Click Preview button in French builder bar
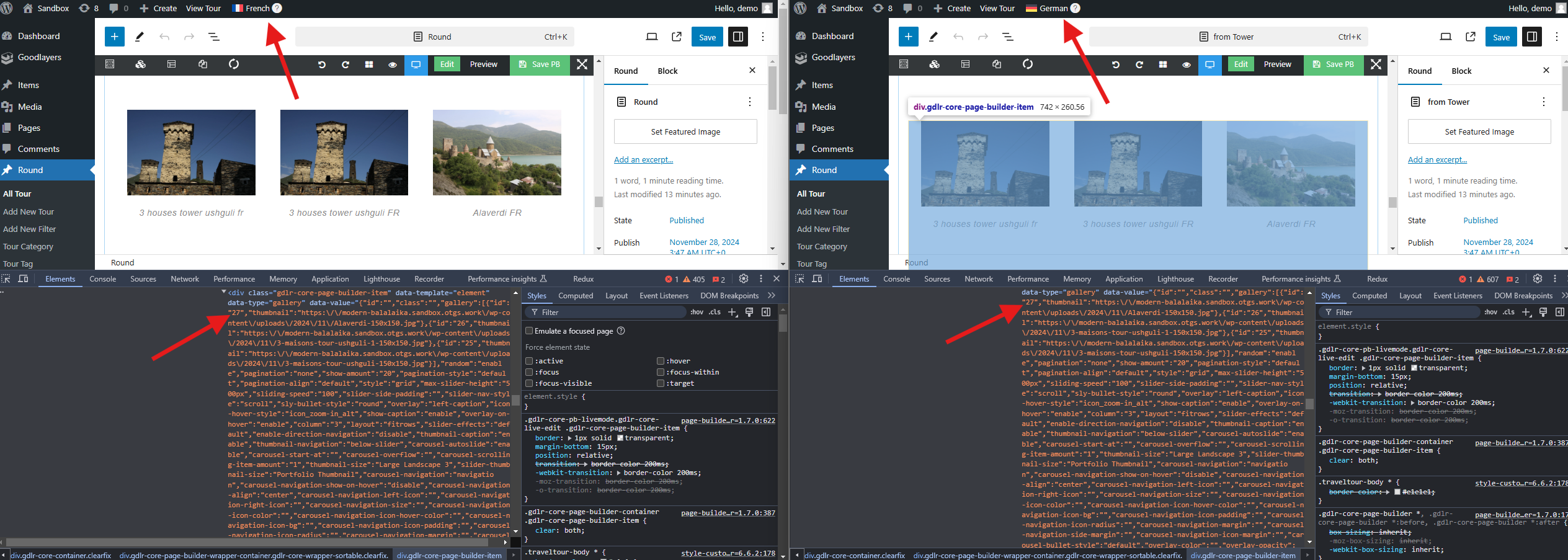The height and width of the screenshot is (560, 1568). (x=484, y=64)
